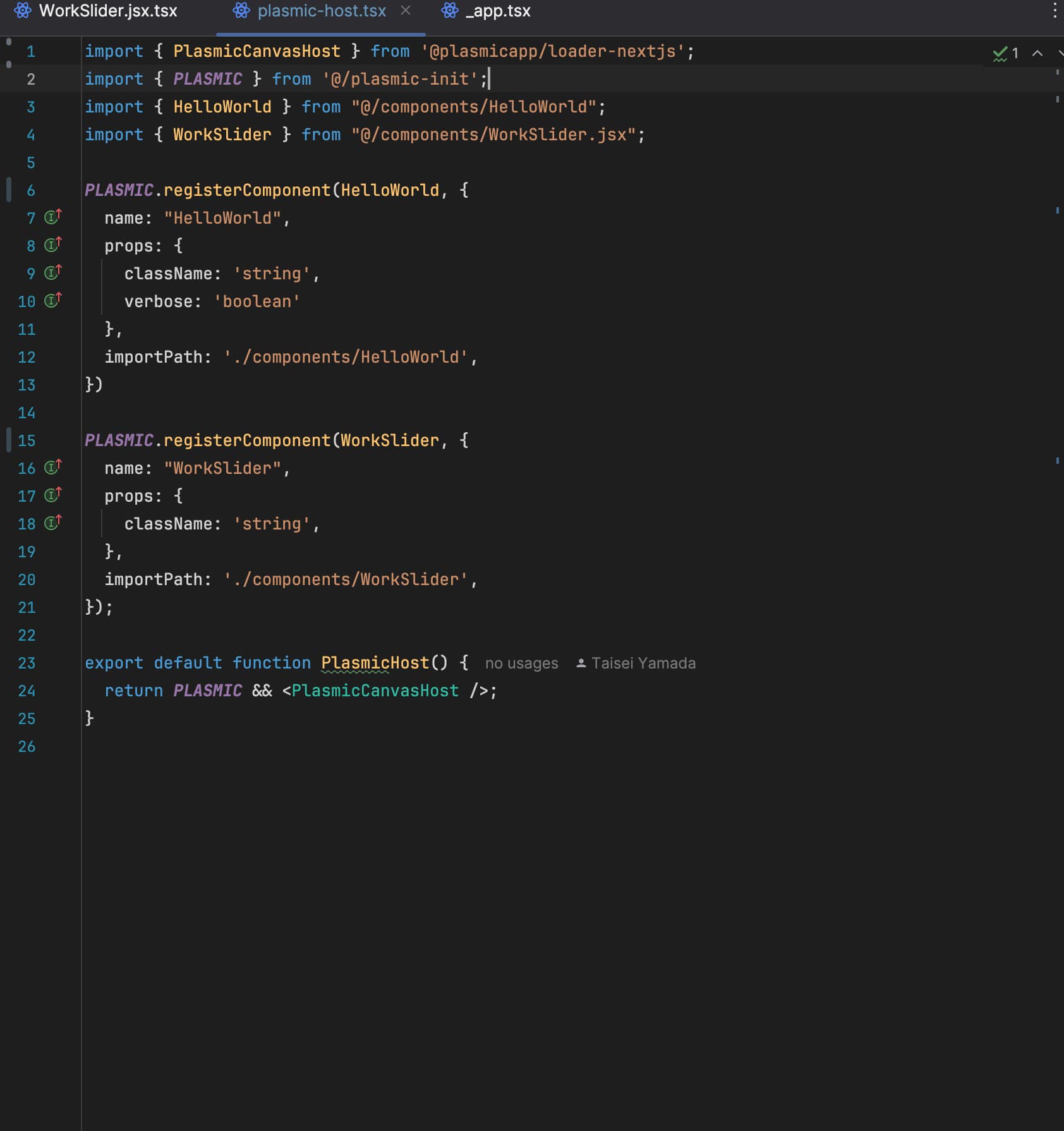
Task: Click the green inspections checkmark widget
Action: [1005, 54]
